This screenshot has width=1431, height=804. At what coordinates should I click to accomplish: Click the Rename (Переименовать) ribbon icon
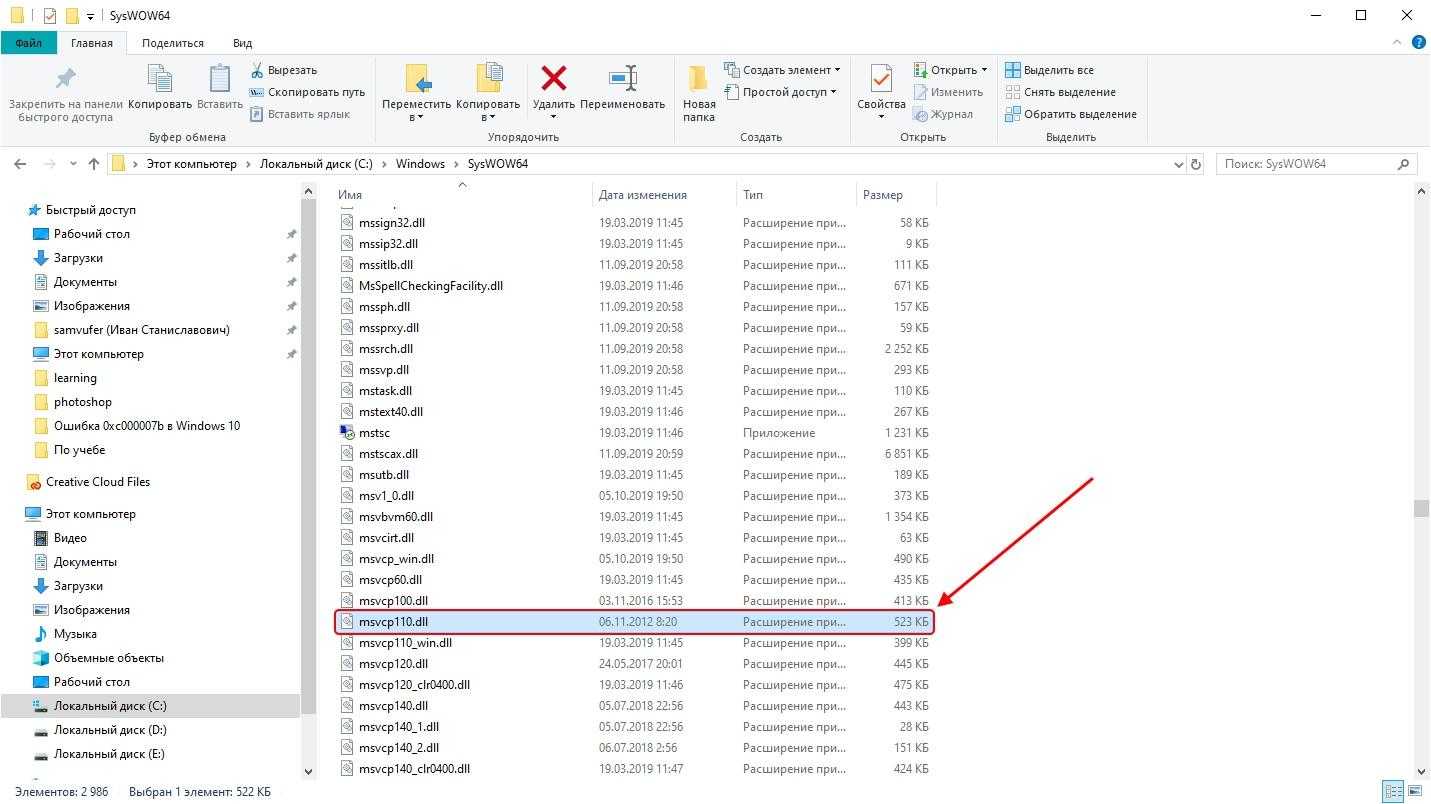coord(622,80)
